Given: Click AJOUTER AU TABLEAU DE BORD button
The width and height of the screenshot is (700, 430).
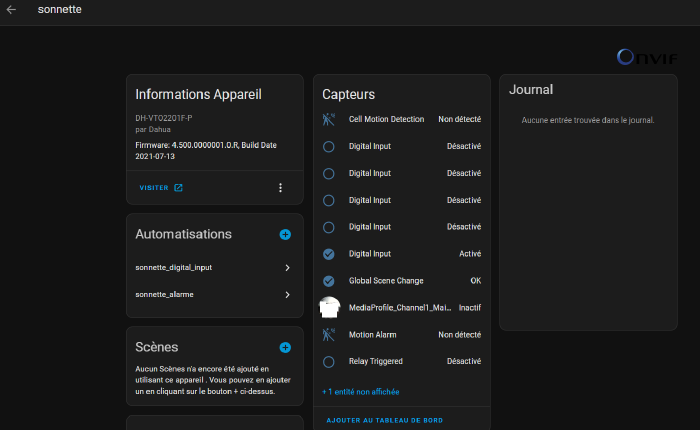Looking at the screenshot, I should [384, 420].
